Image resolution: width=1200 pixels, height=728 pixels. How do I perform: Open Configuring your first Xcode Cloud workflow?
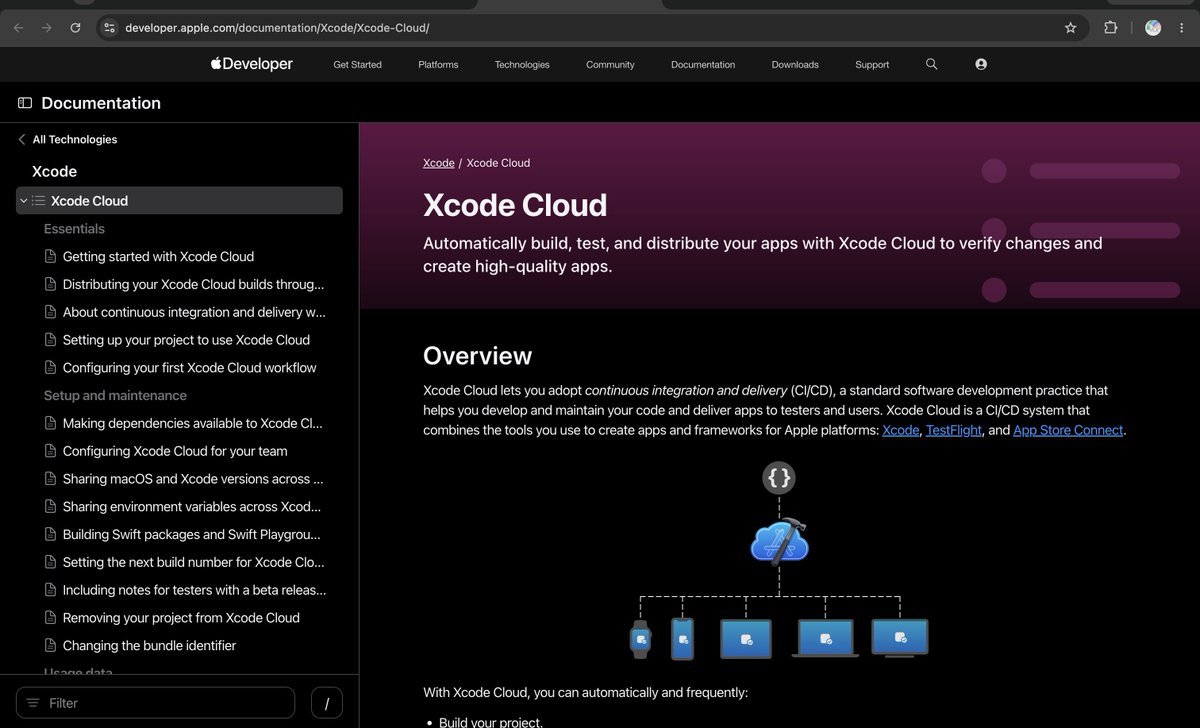coord(189,368)
